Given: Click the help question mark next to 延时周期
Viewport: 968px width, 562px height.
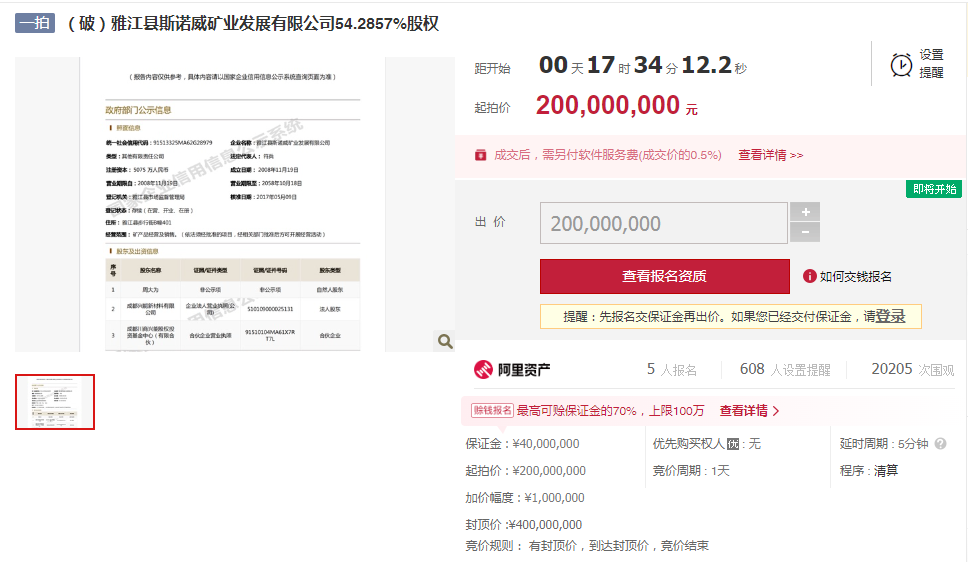Looking at the screenshot, I should tap(940, 443).
